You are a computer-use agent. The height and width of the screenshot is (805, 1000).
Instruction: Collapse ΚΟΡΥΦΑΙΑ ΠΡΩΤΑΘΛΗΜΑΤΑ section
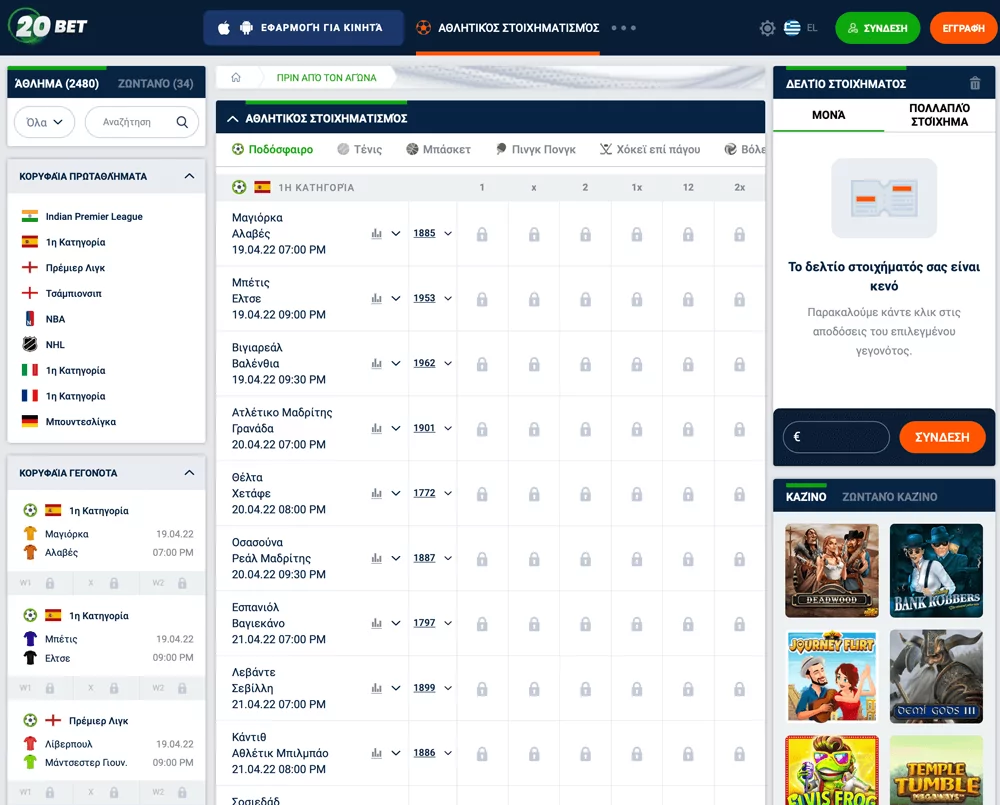pos(189,176)
